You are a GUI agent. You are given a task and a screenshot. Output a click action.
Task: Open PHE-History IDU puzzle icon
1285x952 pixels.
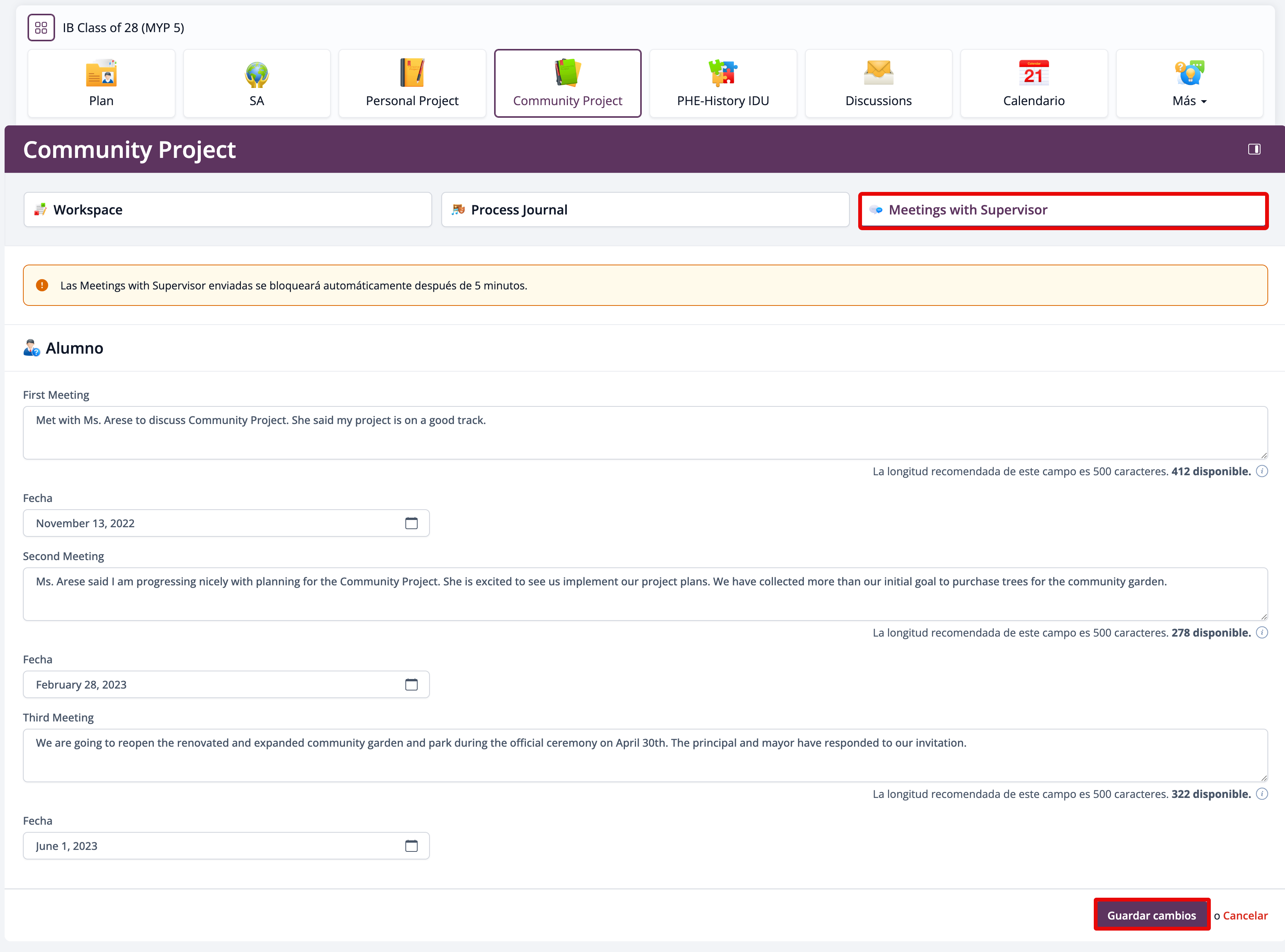[x=723, y=74]
